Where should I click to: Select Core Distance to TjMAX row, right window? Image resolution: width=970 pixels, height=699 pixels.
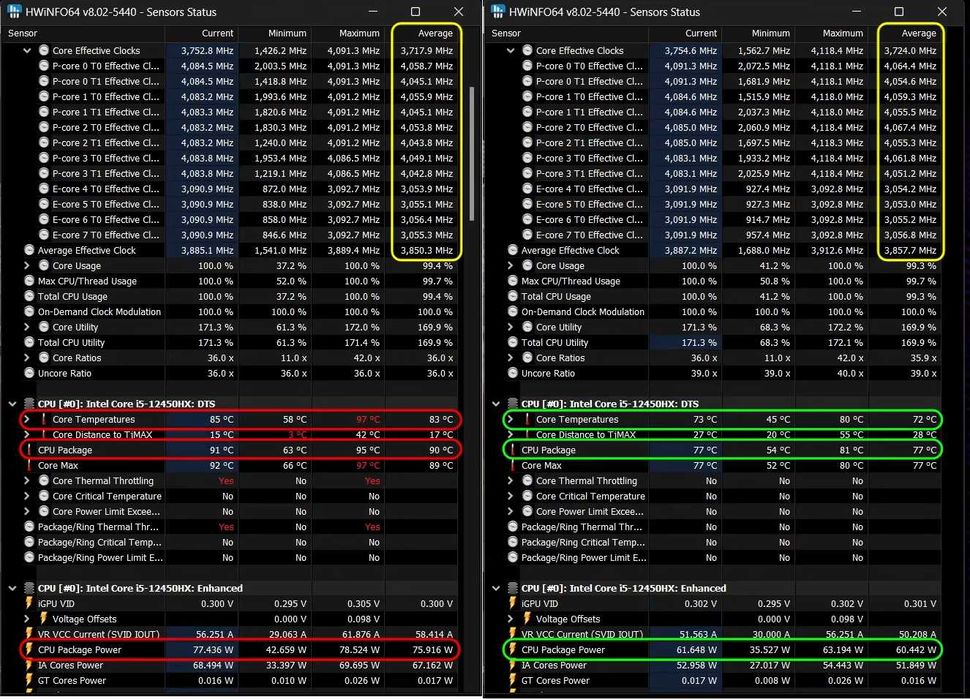point(724,434)
